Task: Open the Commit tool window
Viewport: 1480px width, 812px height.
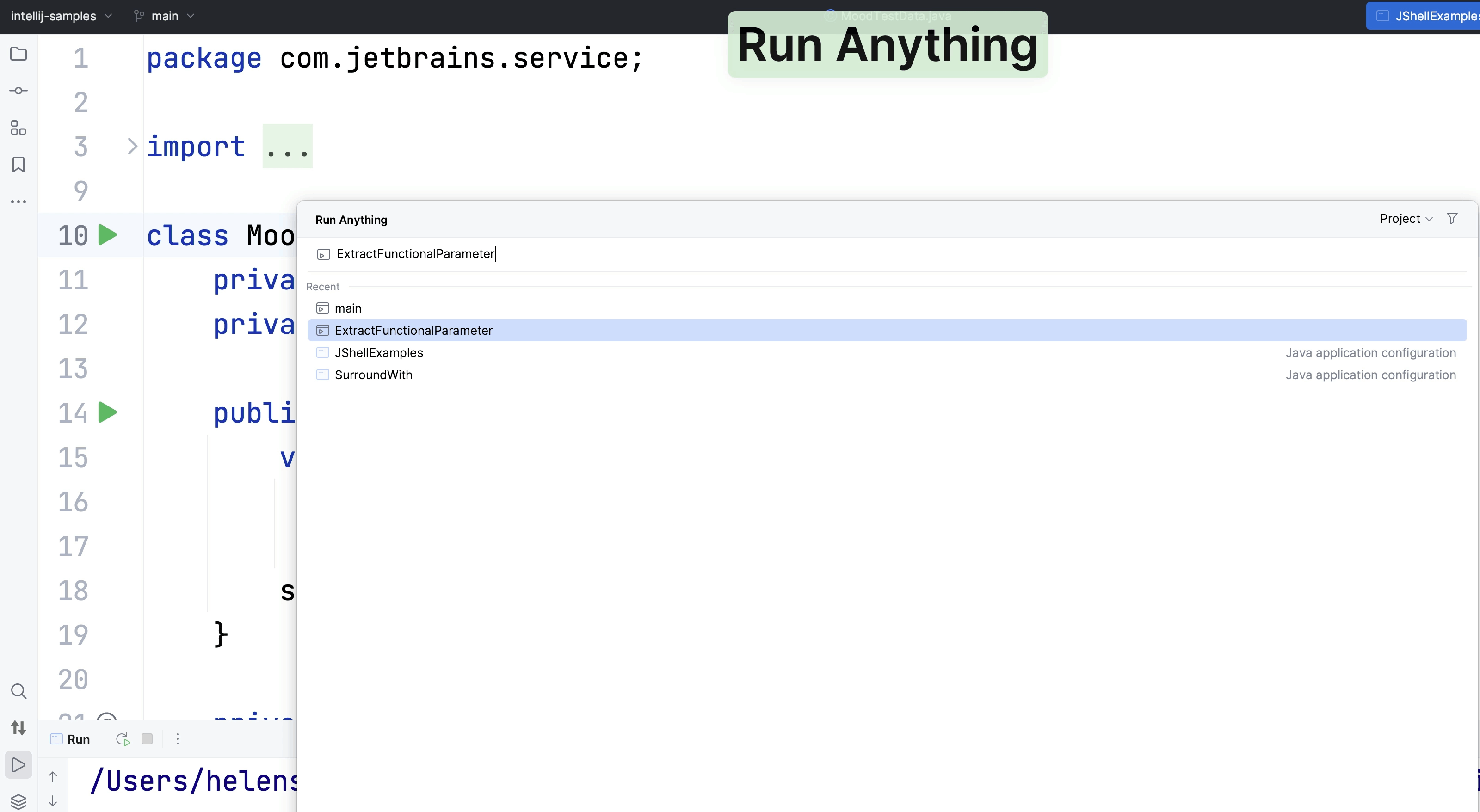Action: pyautogui.click(x=18, y=90)
